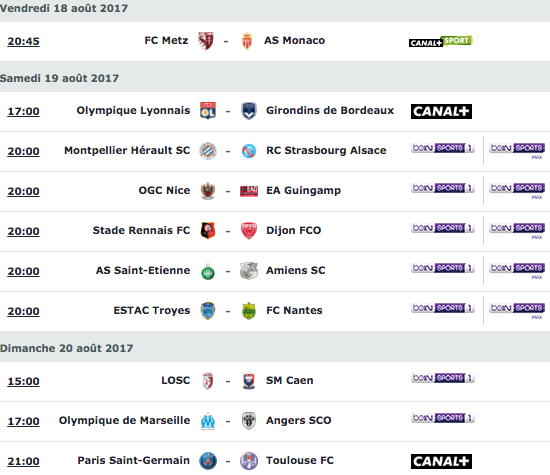Click the Olympique de Marseille logo
Viewport: 550px width, 475px height.
click(x=208, y=421)
